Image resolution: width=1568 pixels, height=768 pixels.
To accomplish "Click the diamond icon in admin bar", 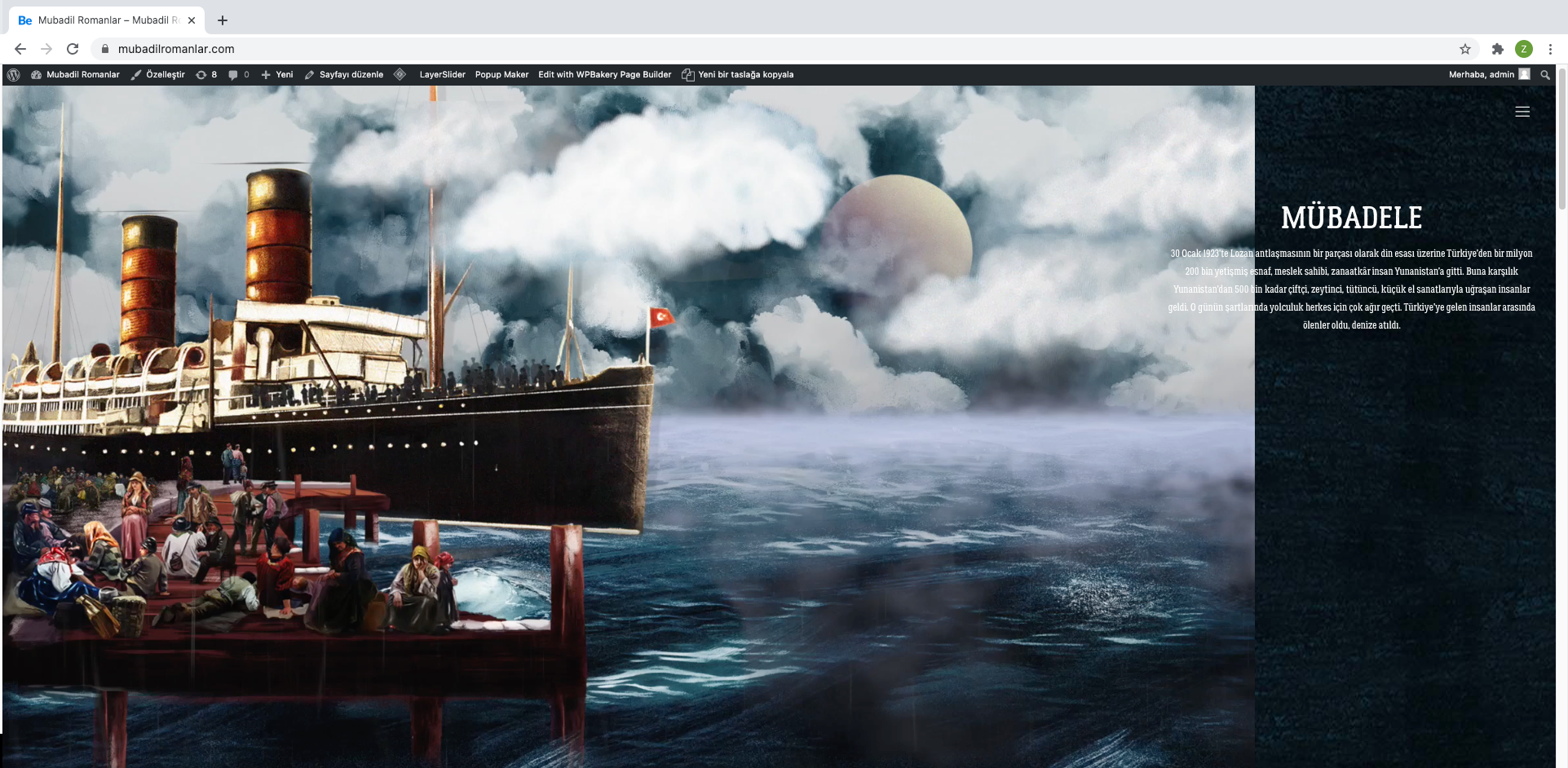I will click(x=400, y=74).
